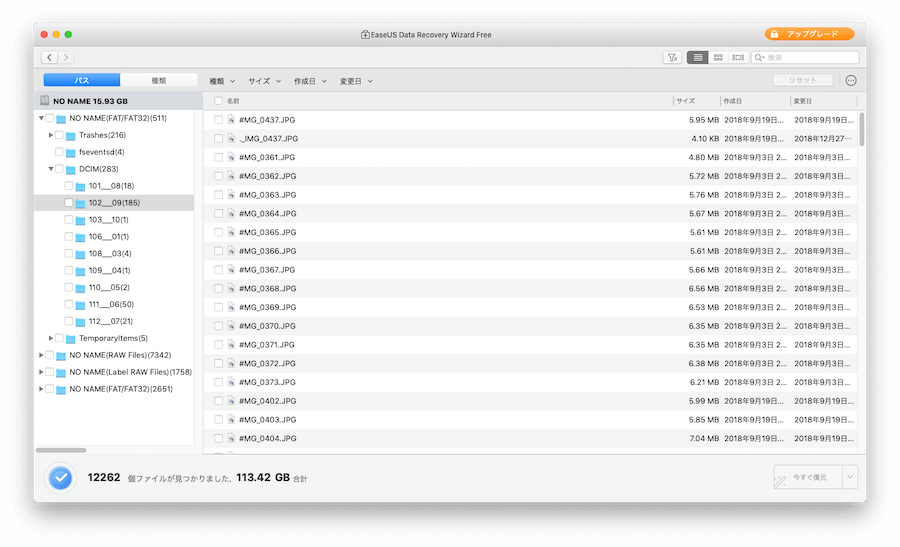The height and width of the screenshot is (547, 900).
Task: Click folder icon of DCIM(283)
Action: coord(71,169)
